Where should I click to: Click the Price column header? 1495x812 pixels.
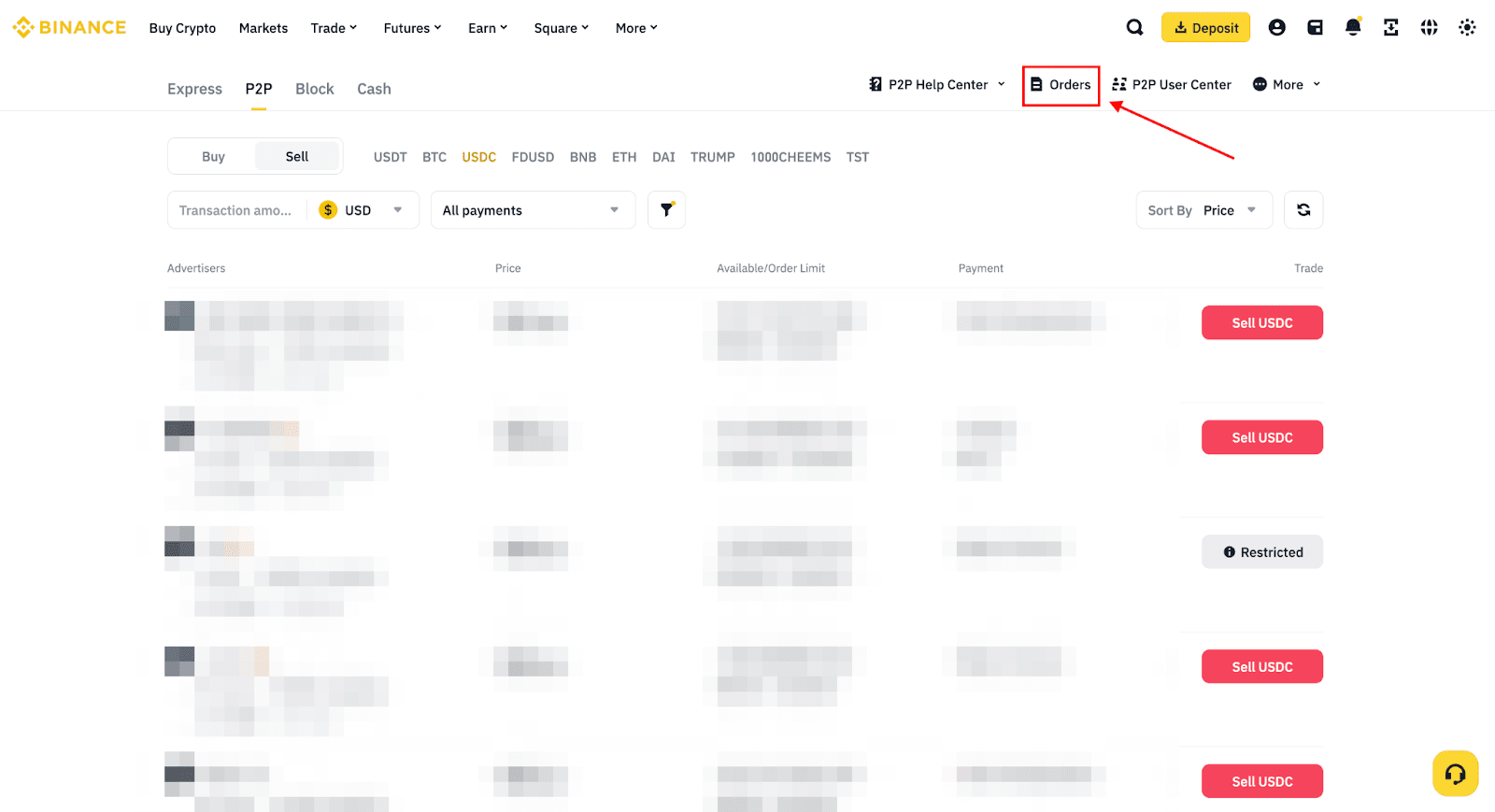point(508,268)
